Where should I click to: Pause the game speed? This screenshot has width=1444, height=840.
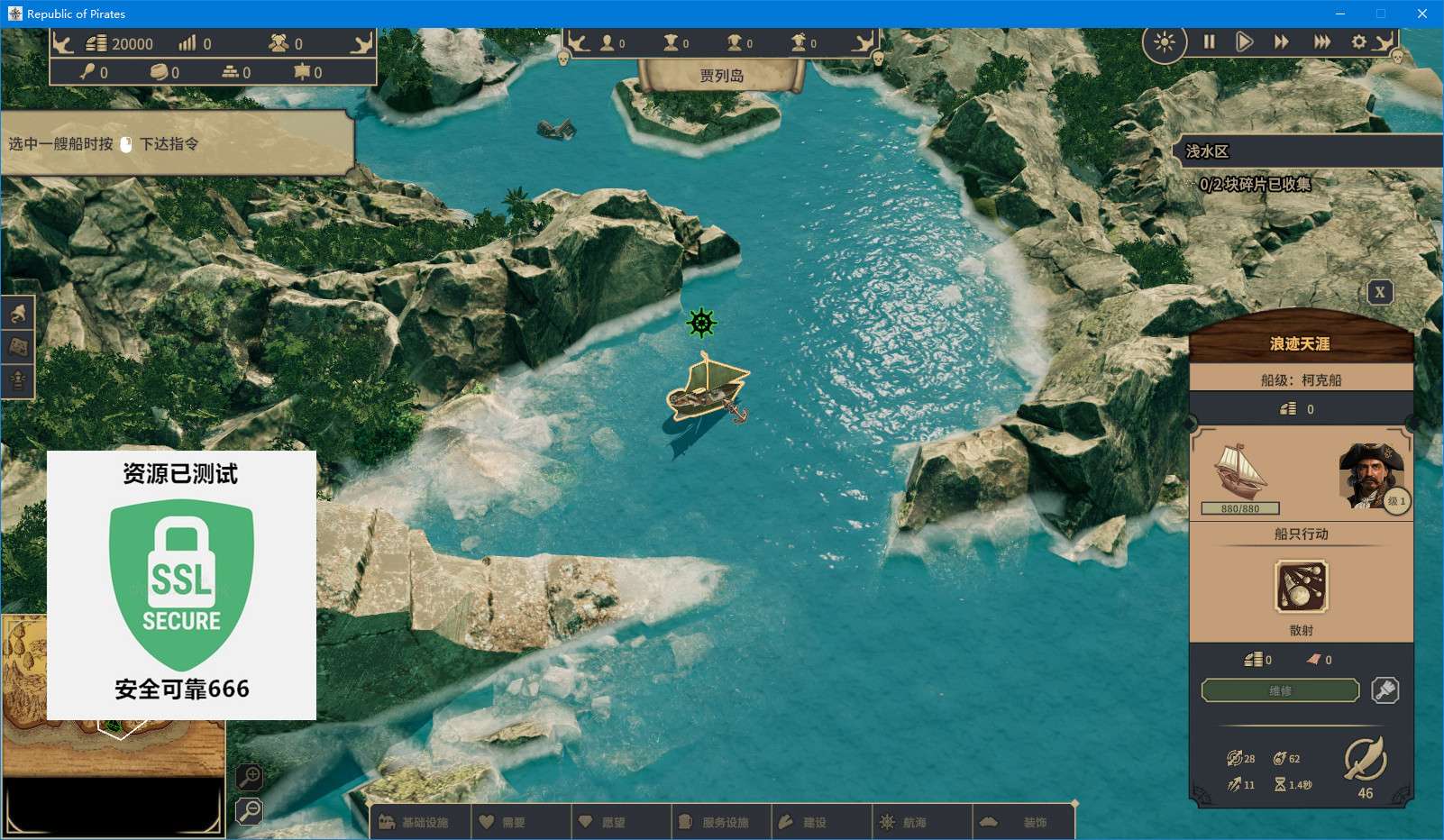pos(1209,41)
